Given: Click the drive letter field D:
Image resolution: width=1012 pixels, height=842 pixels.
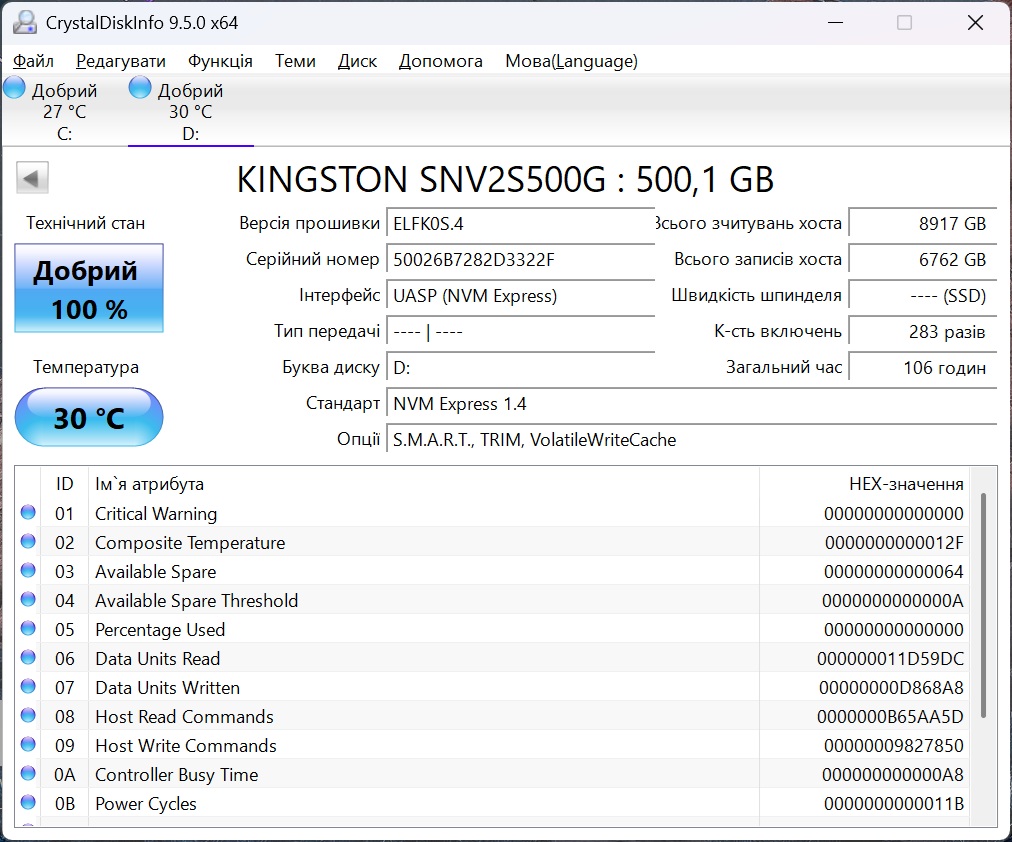Looking at the screenshot, I should point(520,368).
